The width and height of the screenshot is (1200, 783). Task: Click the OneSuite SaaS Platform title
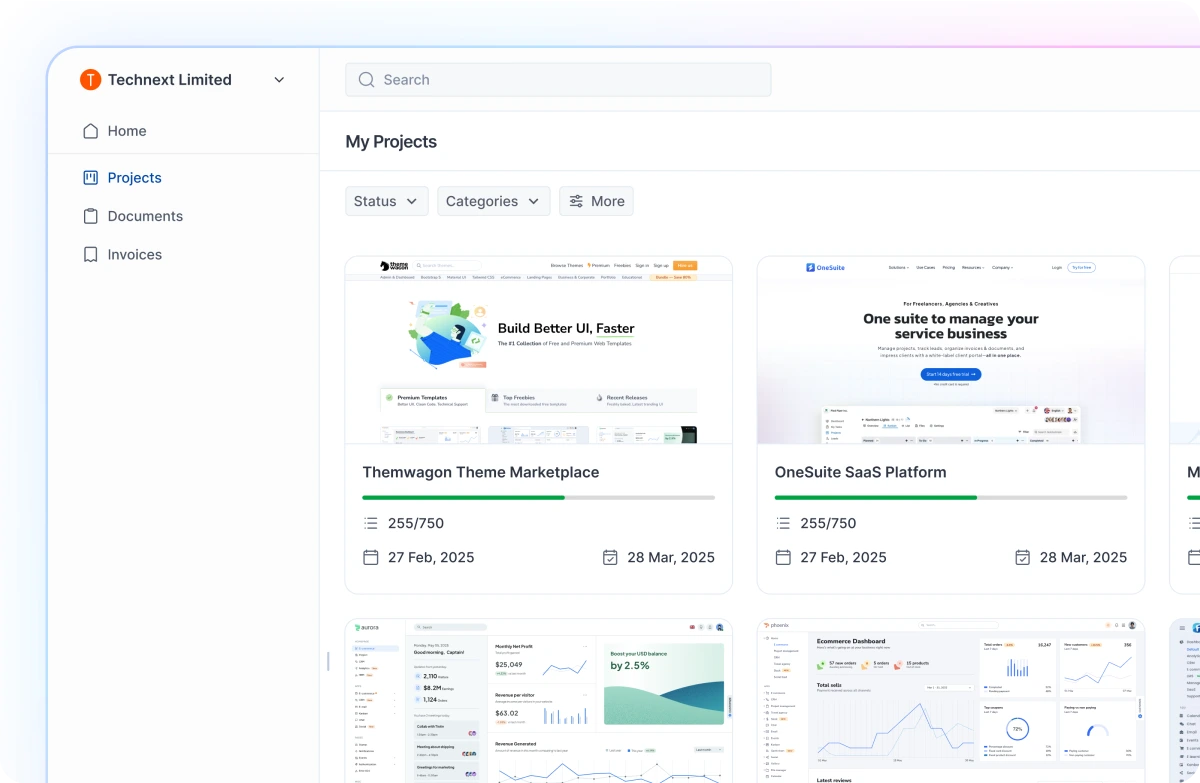click(860, 472)
